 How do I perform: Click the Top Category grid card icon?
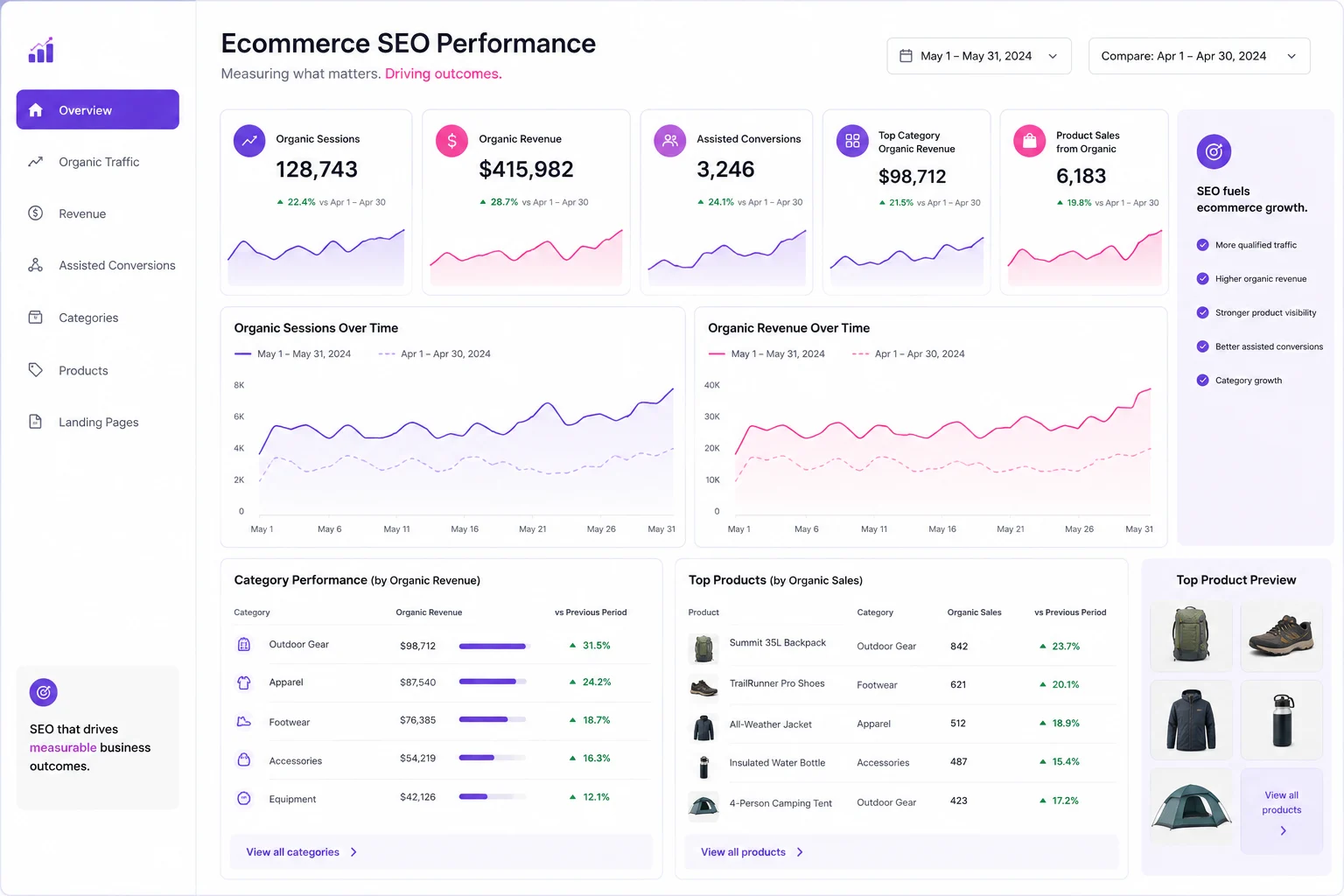tap(852, 141)
